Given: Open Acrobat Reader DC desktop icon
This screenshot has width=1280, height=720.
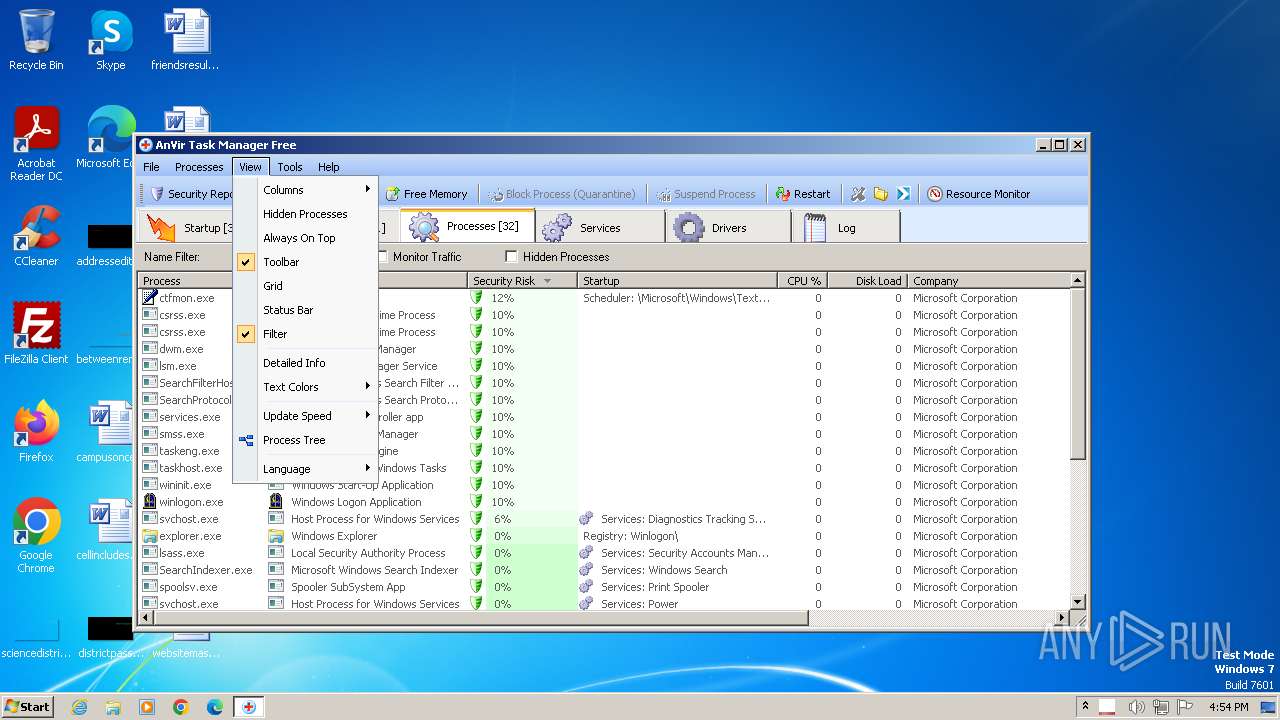Looking at the screenshot, I should point(36,144).
